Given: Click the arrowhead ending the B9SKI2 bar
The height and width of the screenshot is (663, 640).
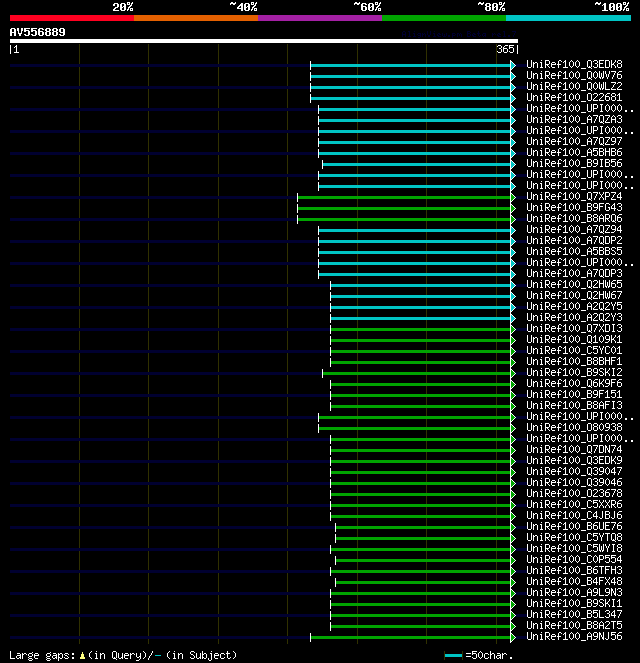Looking at the screenshot, I should click(513, 373).
